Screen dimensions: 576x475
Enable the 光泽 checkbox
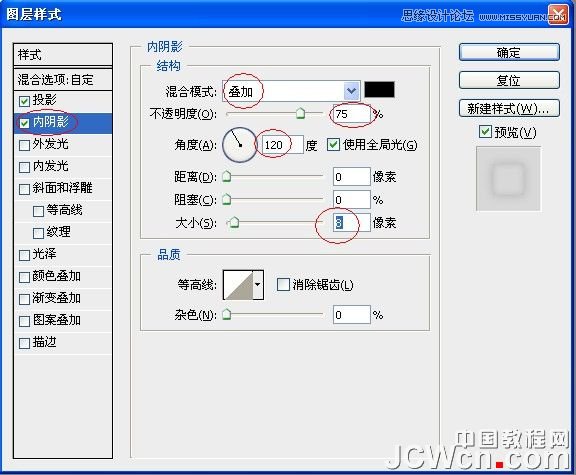pos(24,255)
